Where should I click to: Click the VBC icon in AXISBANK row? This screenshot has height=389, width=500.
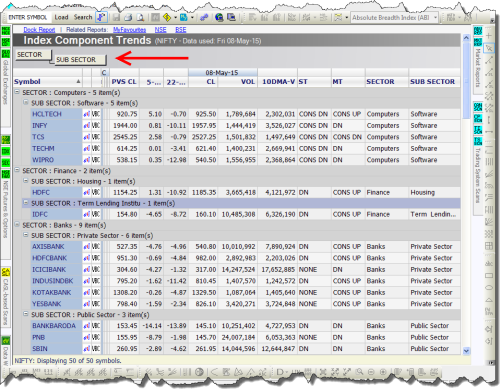pos(96,247)
